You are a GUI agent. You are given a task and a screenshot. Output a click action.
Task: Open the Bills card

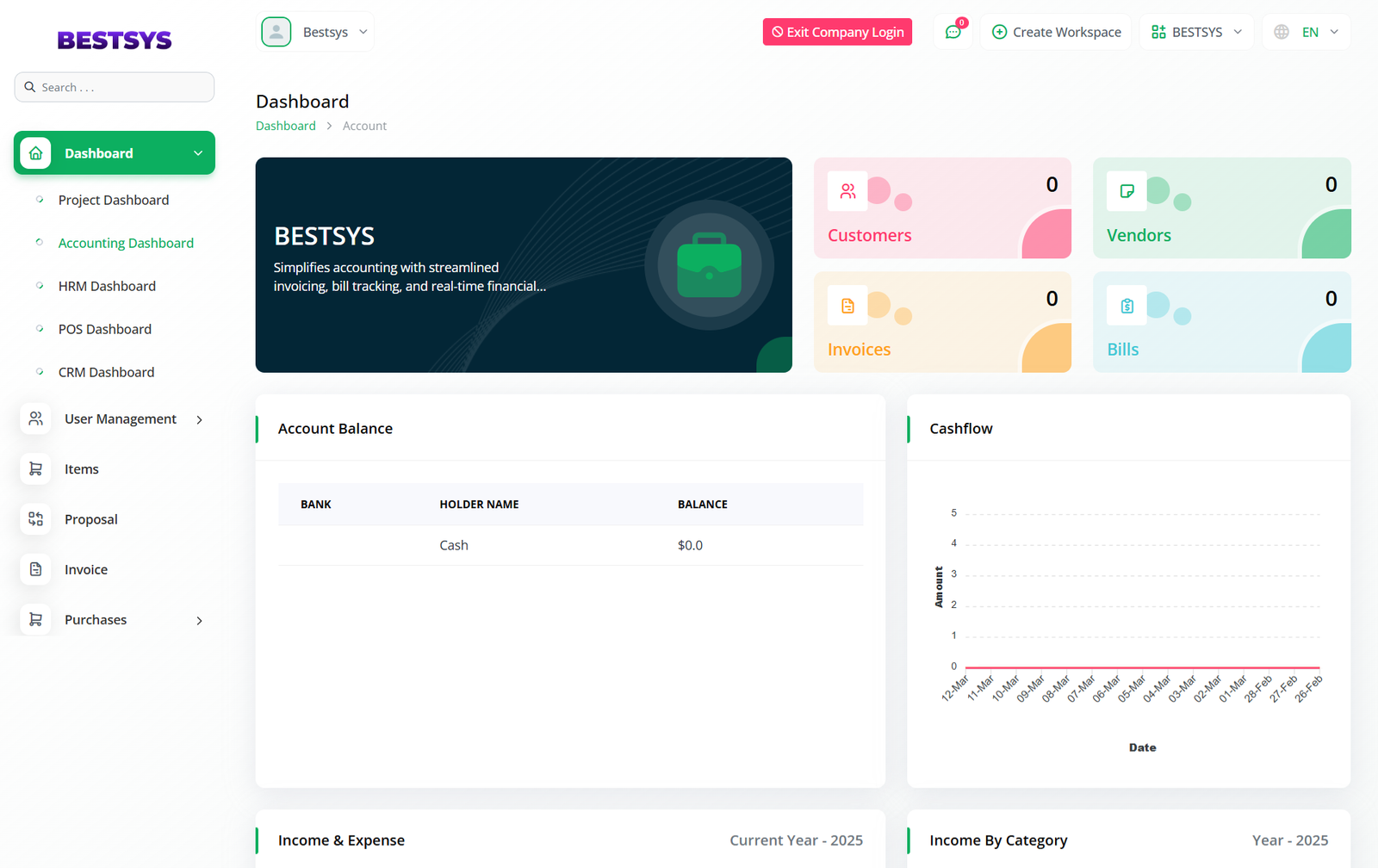pyautogui.click(x=1221, y=322)
